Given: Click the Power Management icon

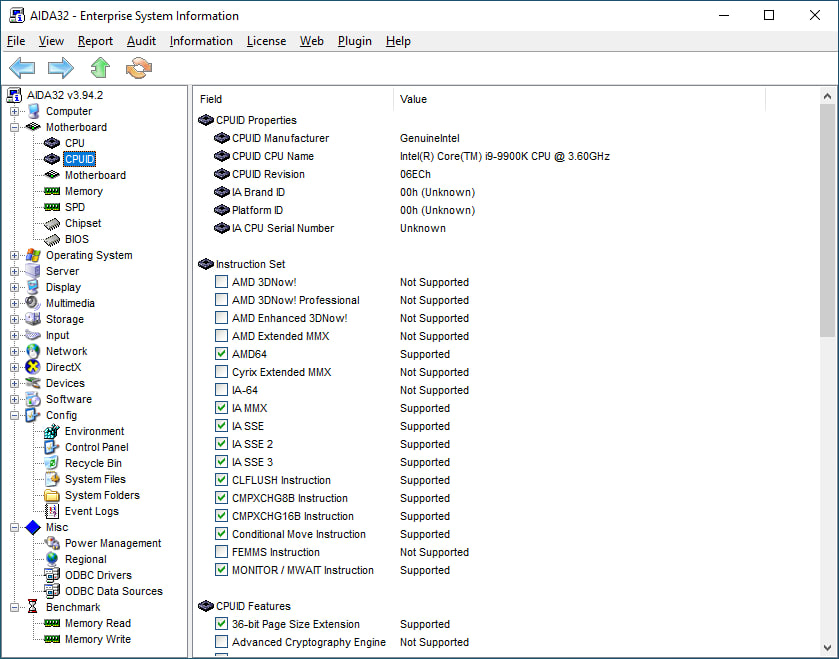Looking at the screenshot, I should click(52, 543).
